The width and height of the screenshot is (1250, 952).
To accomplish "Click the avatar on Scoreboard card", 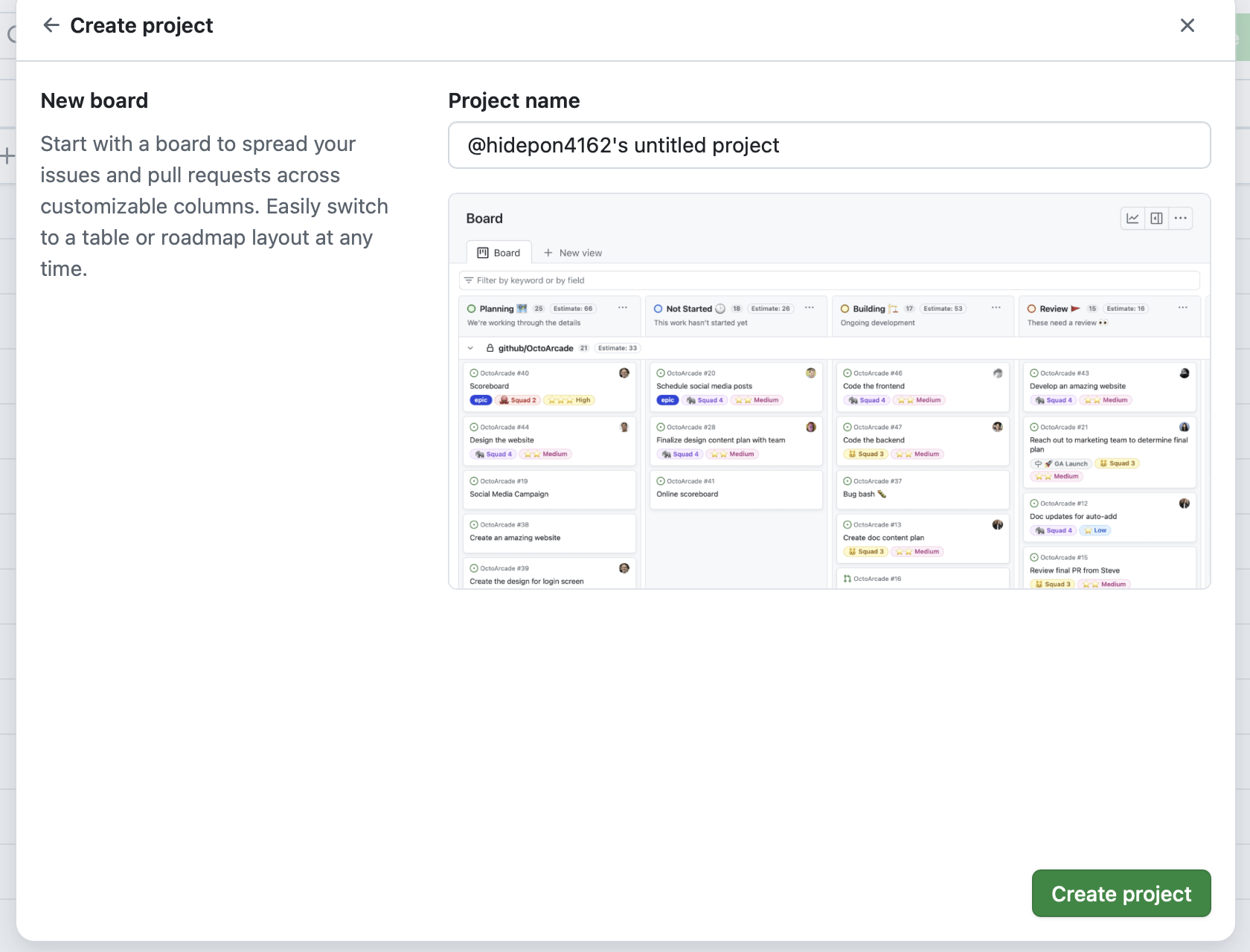I will click(x=624, y=373).
